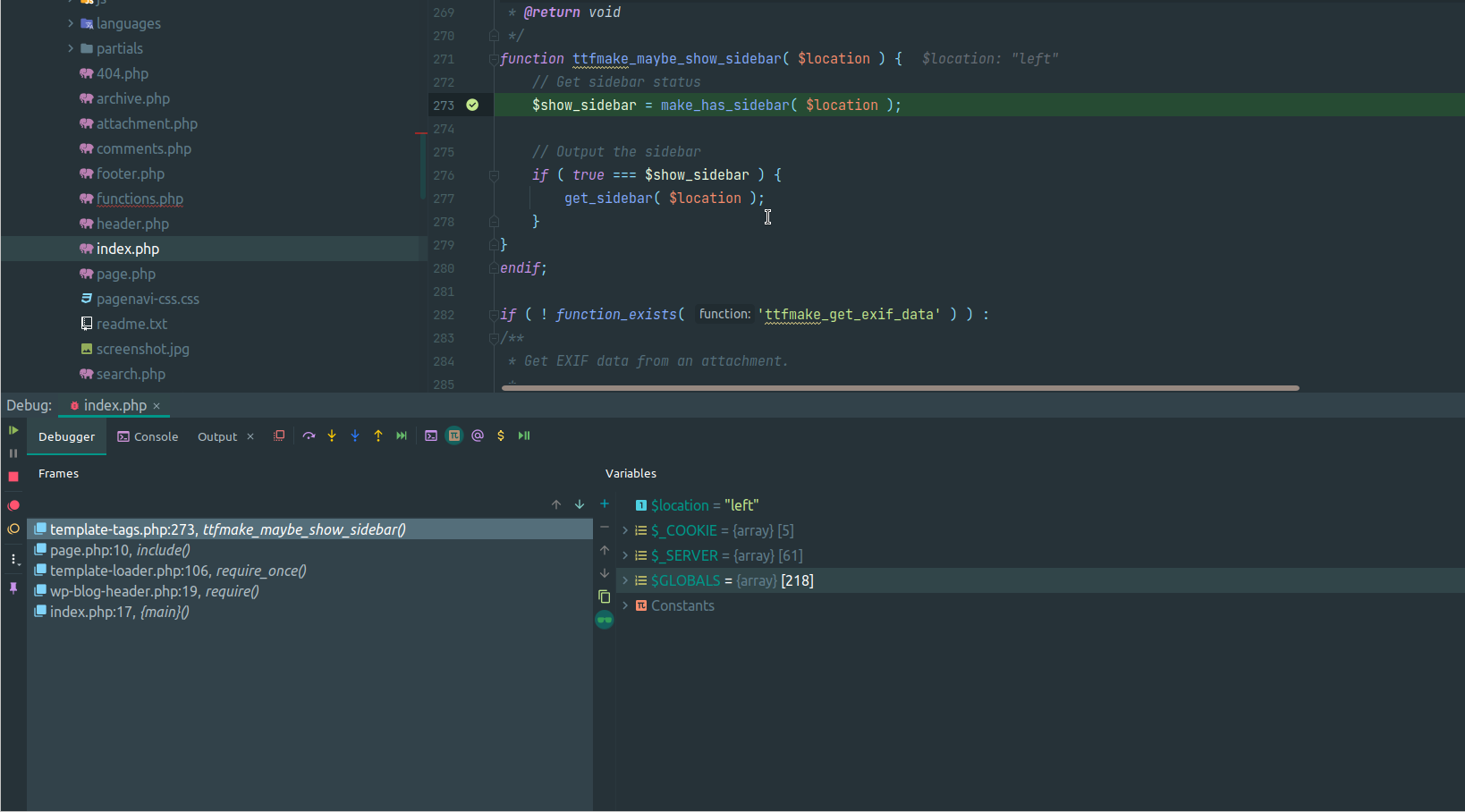Open attachment.php in project tree
This screenshot has width=1465, height=812.
pos(147,123)
